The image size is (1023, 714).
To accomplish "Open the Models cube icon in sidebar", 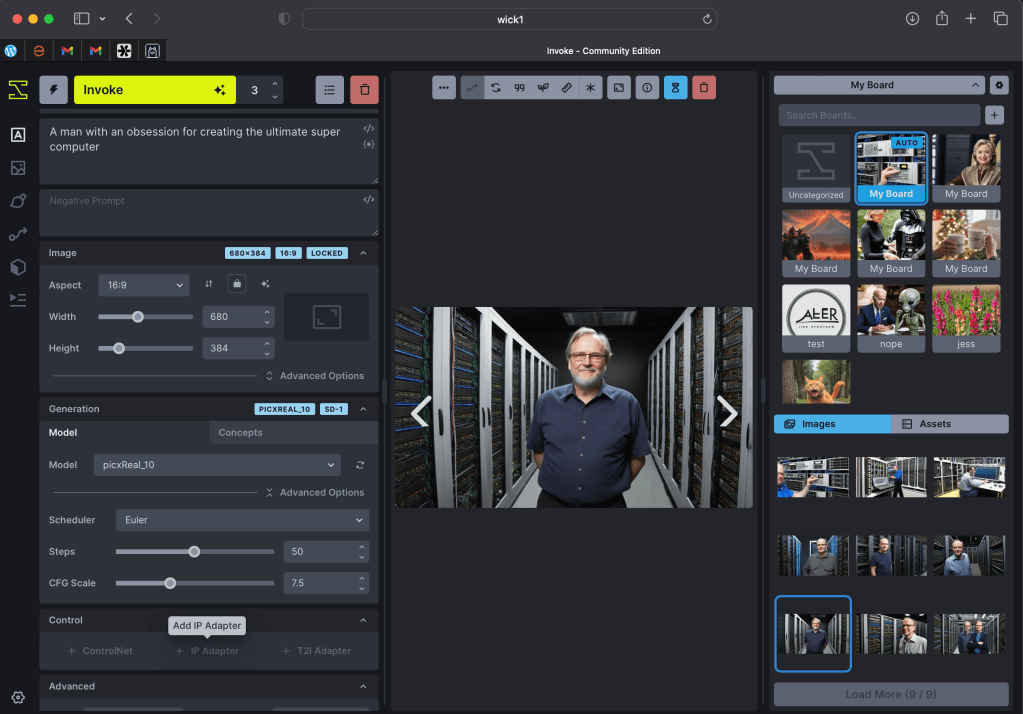I will point(18,267).
